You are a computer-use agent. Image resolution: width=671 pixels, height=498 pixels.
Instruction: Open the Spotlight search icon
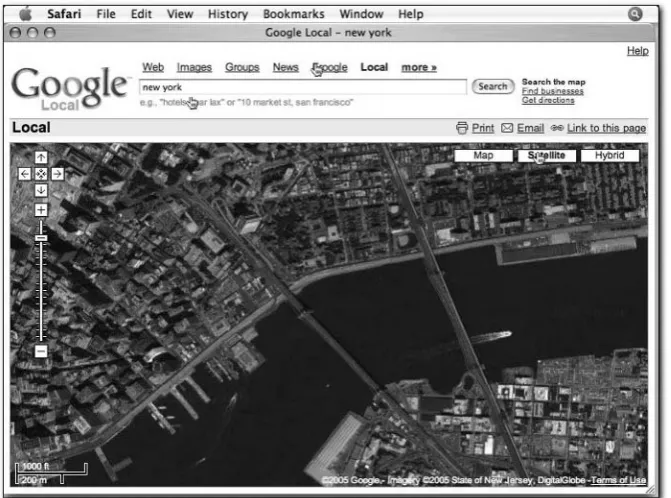tap(635, 14)
